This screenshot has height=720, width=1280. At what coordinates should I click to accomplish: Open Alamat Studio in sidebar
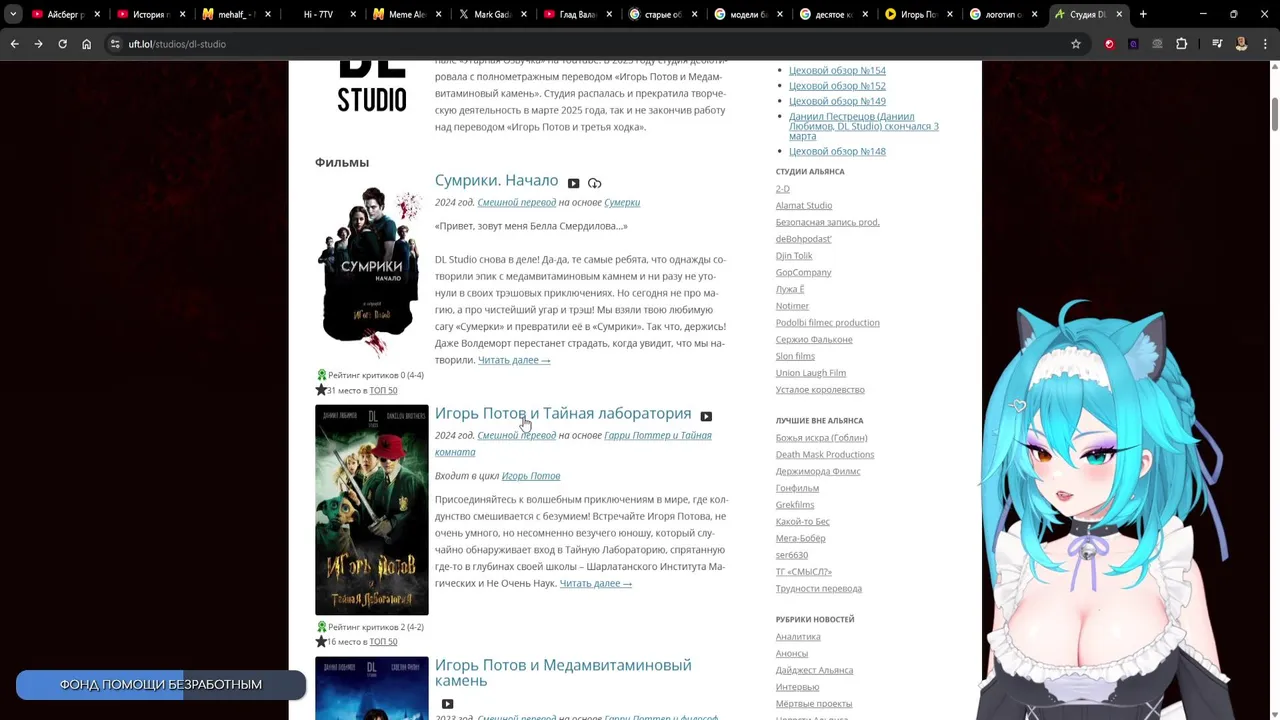[x=804, y=206]
